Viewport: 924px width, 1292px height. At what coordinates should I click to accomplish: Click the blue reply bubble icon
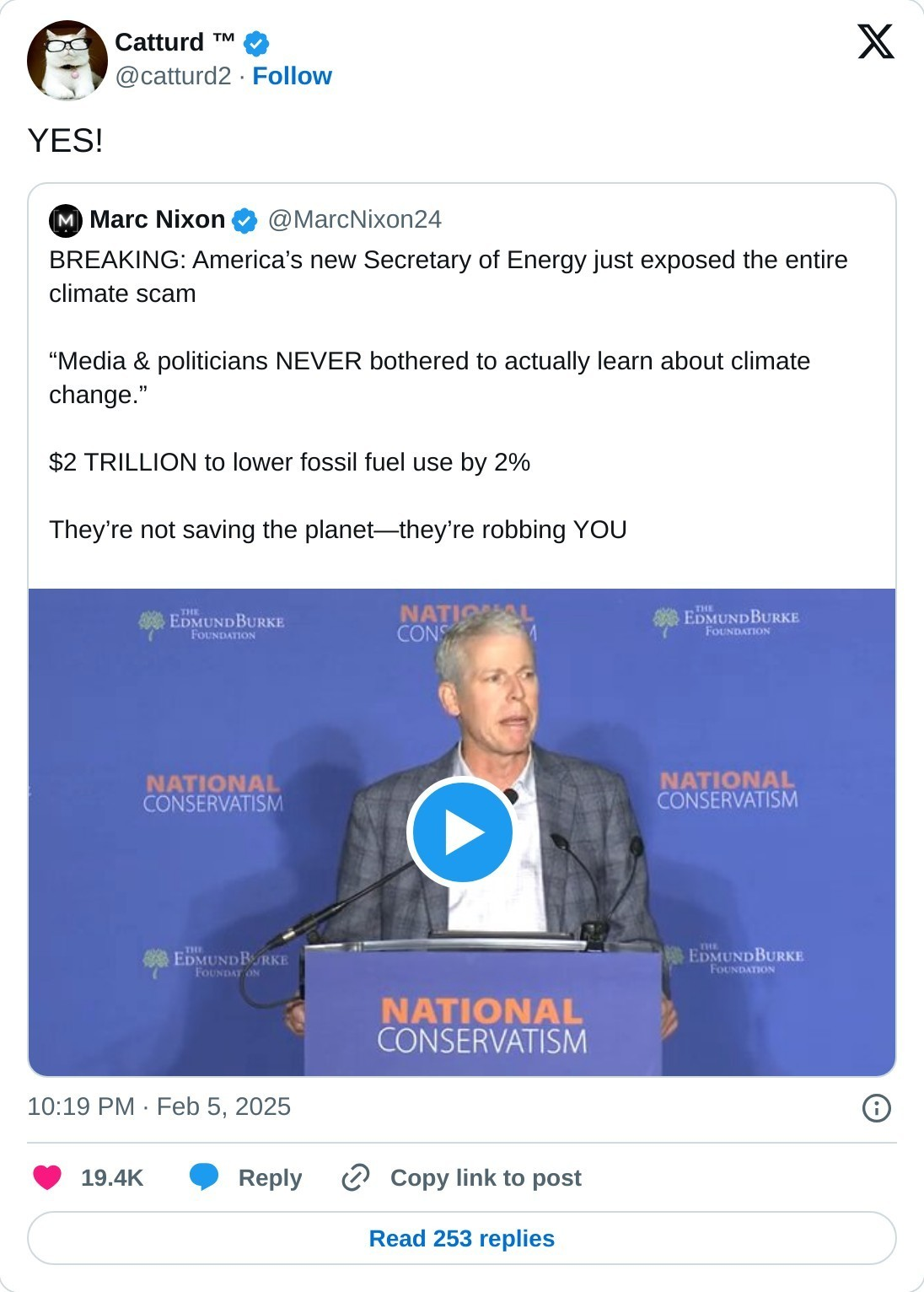[x=204, y=1177]
